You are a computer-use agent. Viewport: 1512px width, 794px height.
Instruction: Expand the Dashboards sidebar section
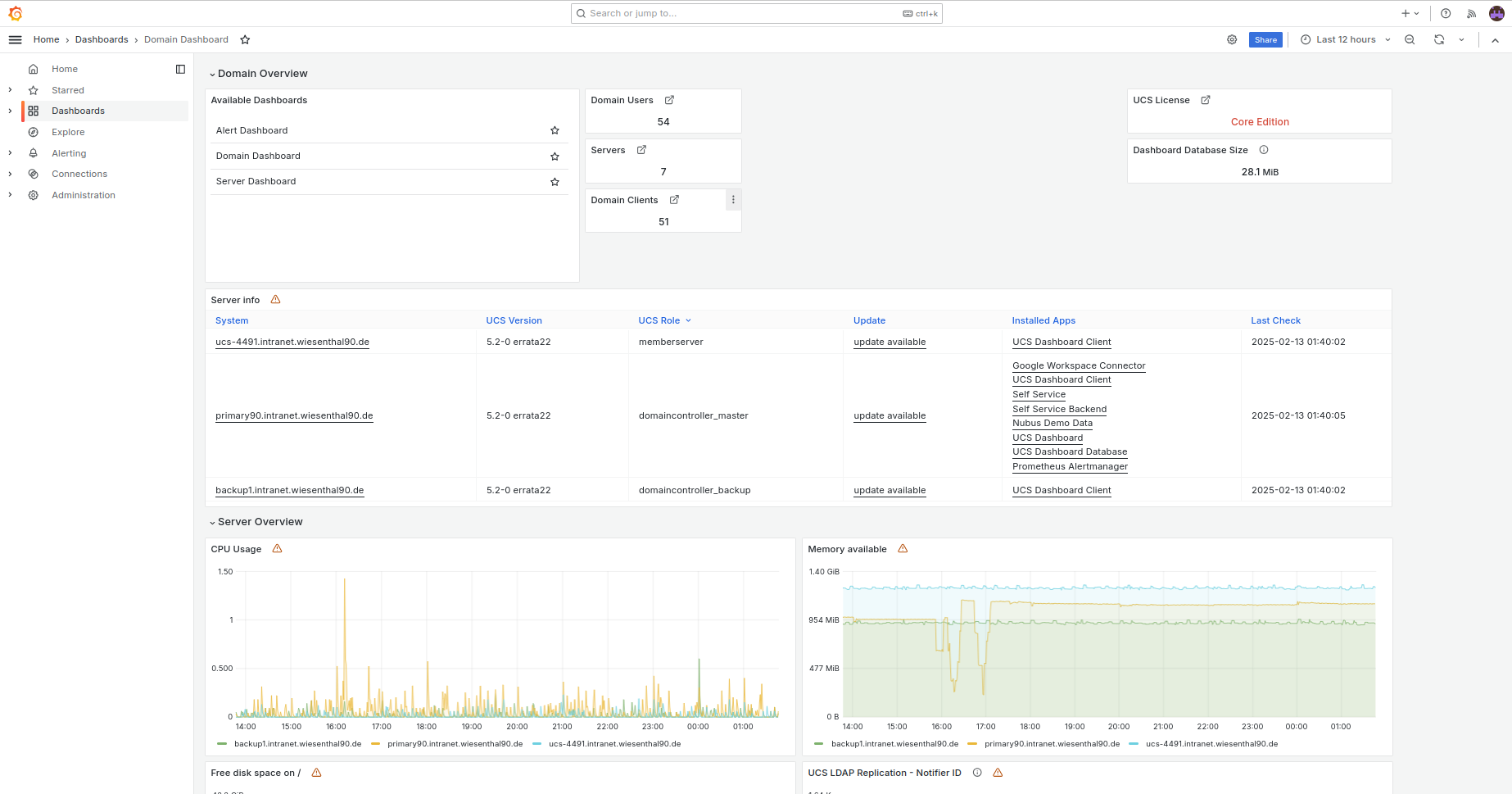[x=10, y=111]
